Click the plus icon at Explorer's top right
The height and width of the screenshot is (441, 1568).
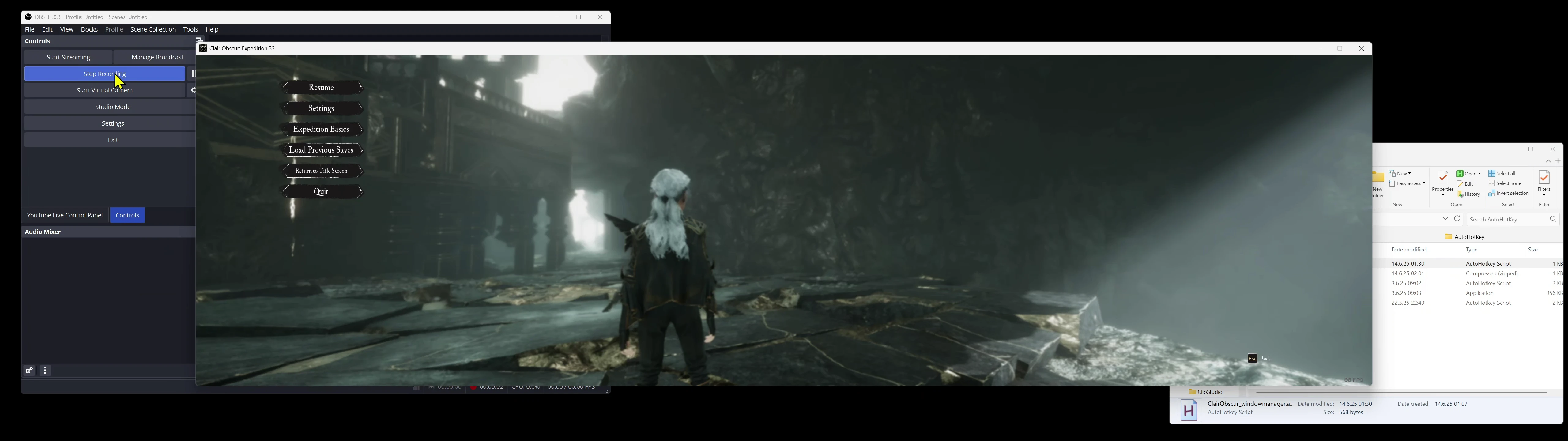[1558, 161]
